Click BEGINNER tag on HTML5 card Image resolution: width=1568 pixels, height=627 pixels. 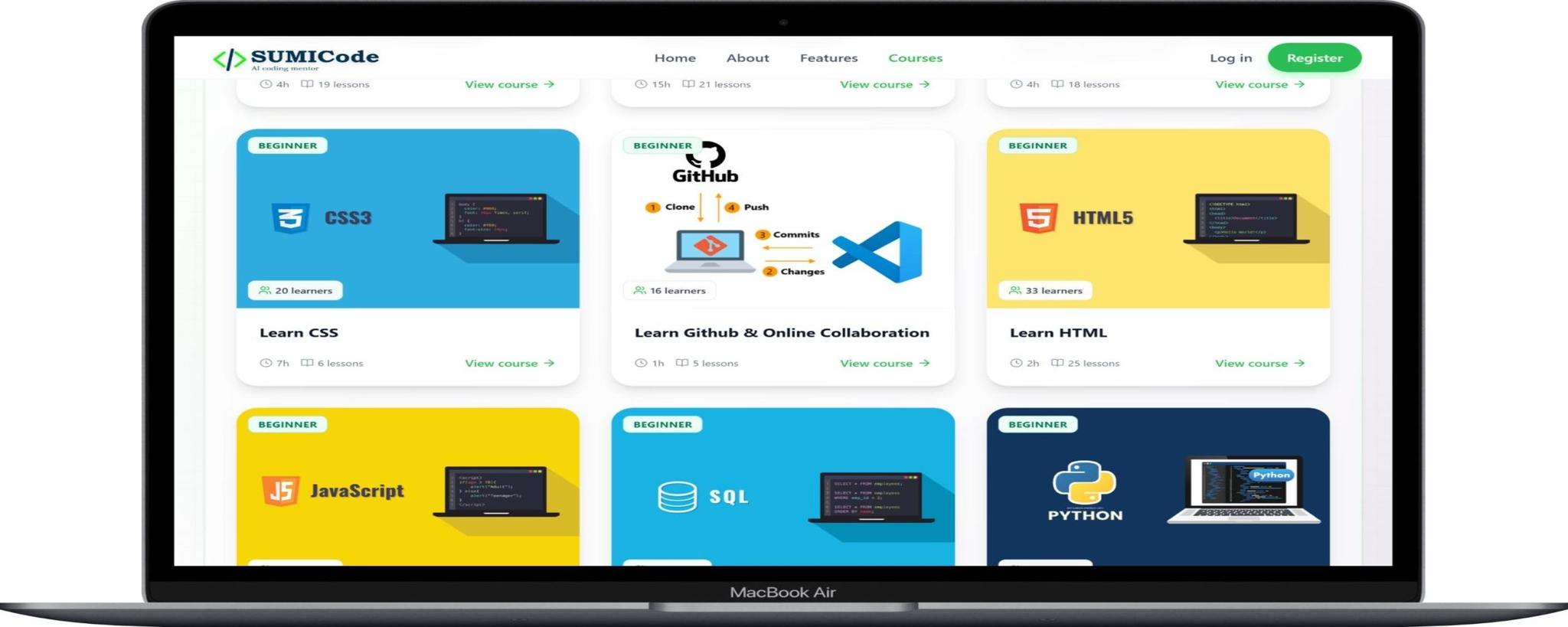(x=1037, y=145)
